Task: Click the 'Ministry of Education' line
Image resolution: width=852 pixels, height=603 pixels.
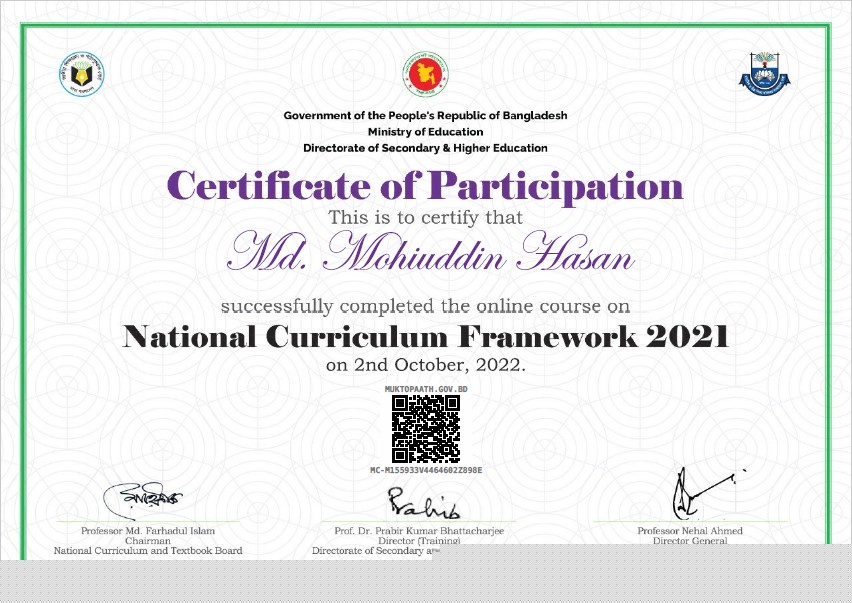Action: (x=425, y=131)
